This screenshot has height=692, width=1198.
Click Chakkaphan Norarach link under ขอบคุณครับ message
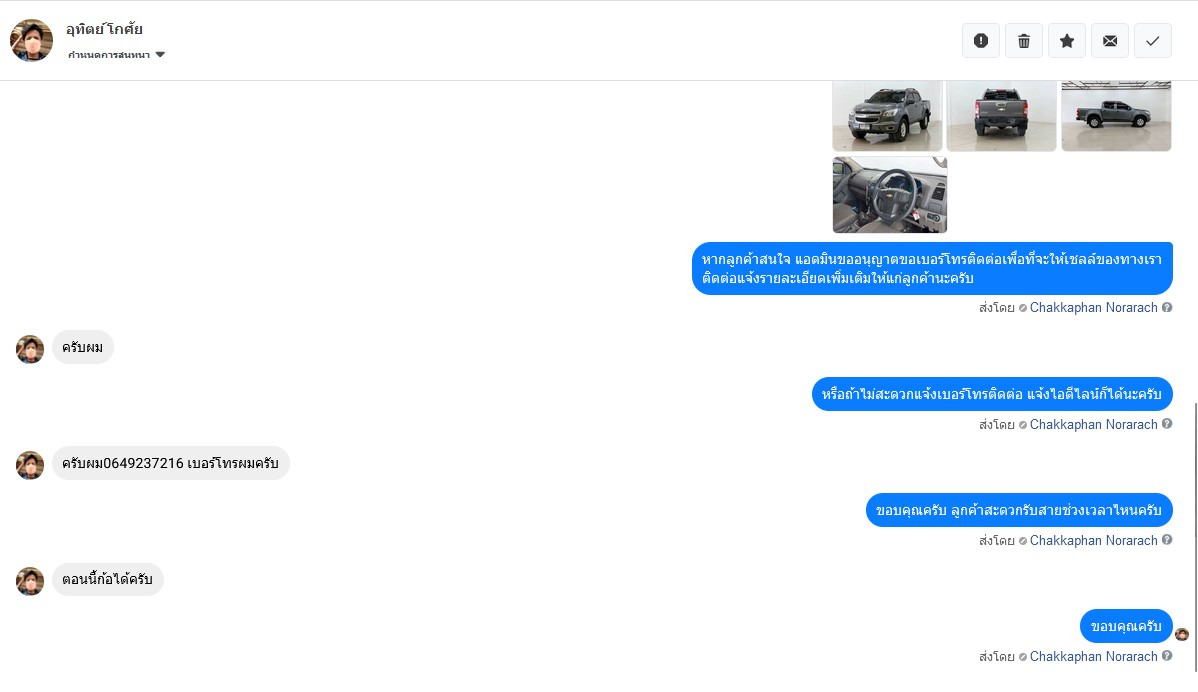1093,656
